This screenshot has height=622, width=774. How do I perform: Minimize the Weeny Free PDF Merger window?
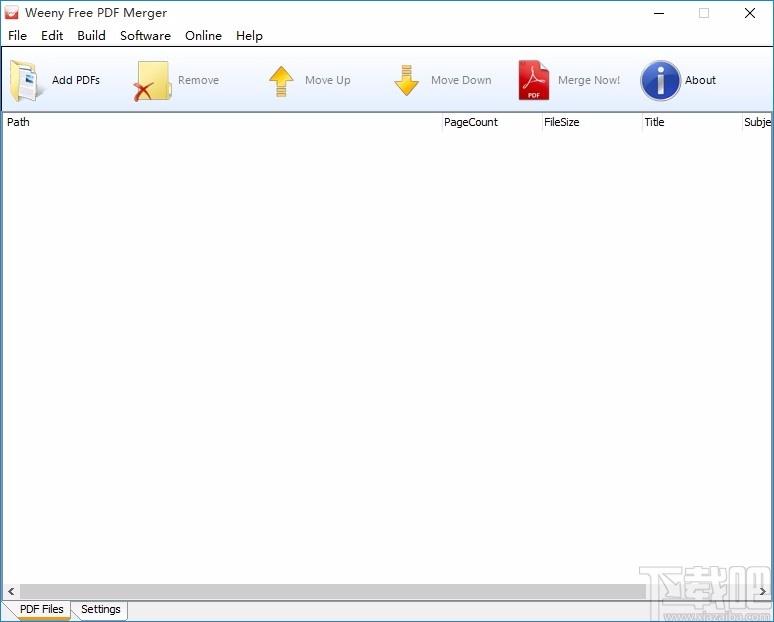click(658, 13)
